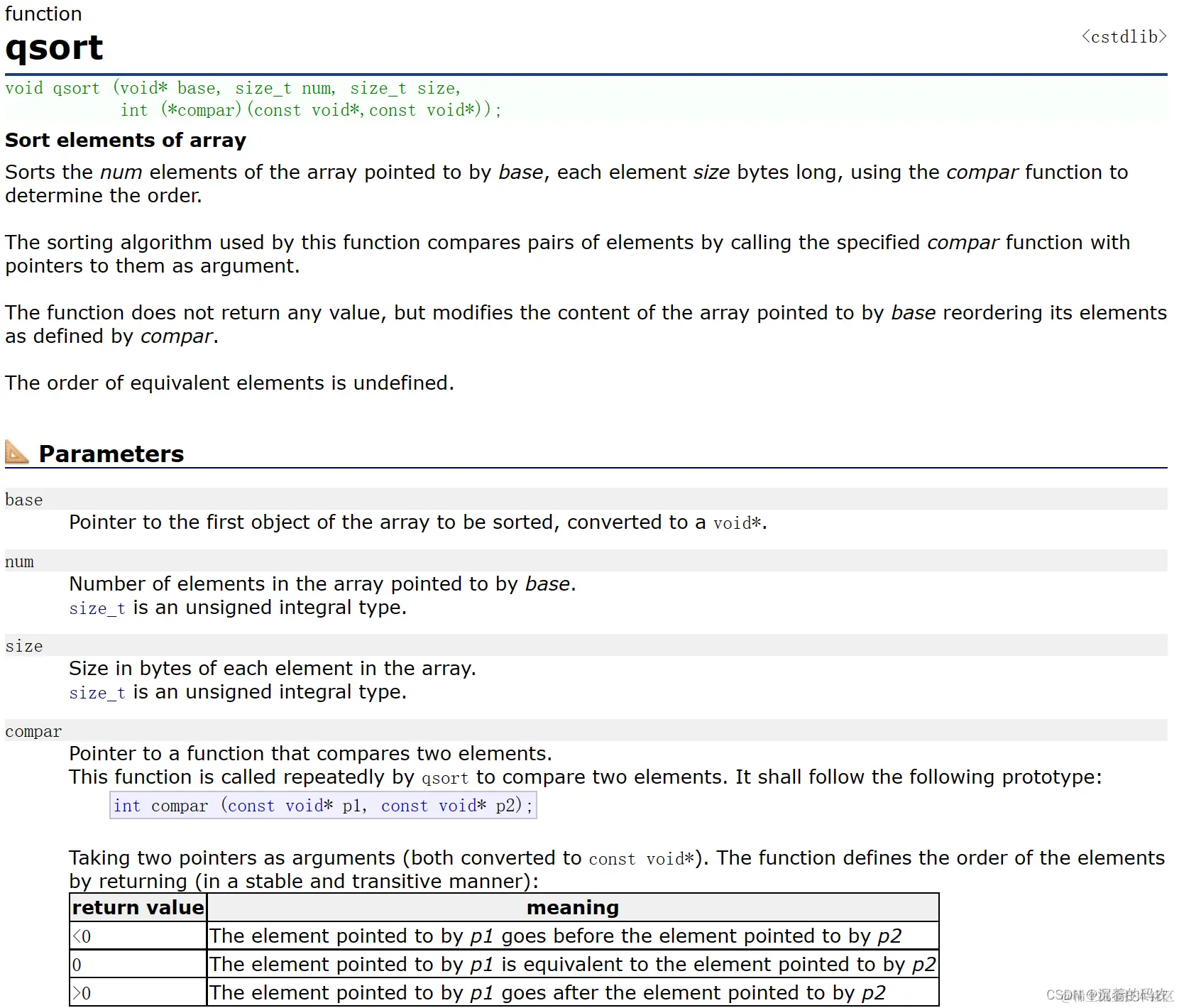Click the size_t link under size
Viewport: 1179px width, 1008px height.
[x=97, y=693]
